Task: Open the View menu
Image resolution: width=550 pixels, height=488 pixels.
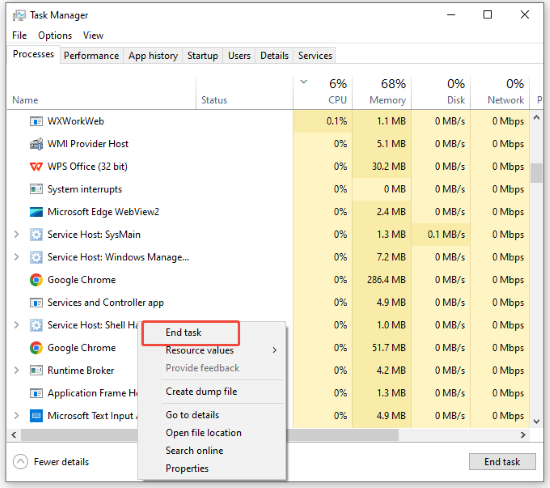Action: [x=93, y=35]
